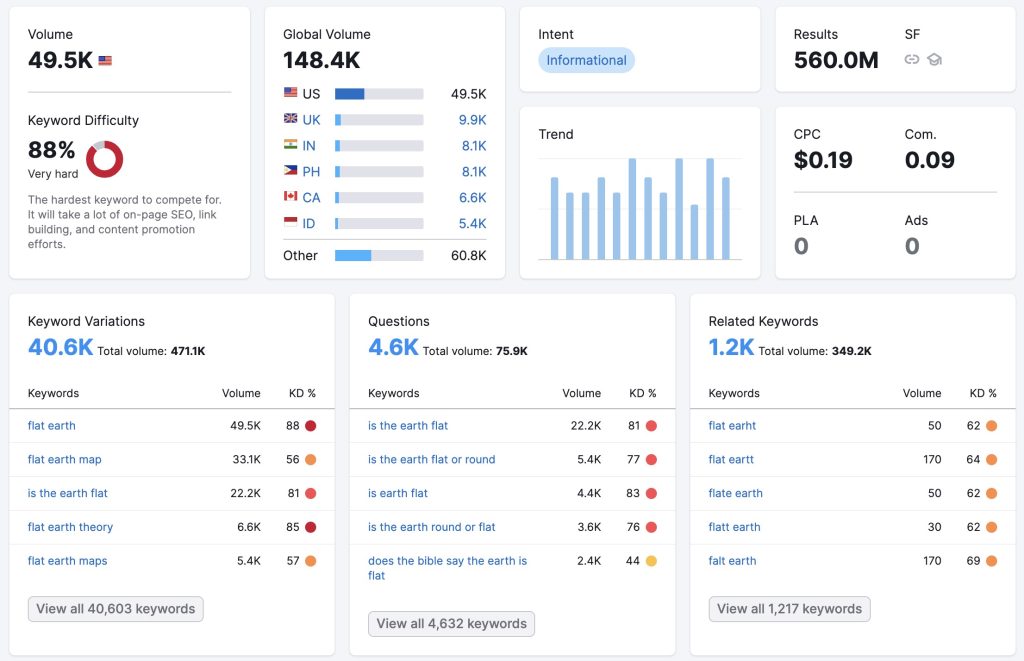The width and height of the screenshot is (1024, 661).
Task: Click the yellow KD dot for bible question
Action: pos(651,561)
